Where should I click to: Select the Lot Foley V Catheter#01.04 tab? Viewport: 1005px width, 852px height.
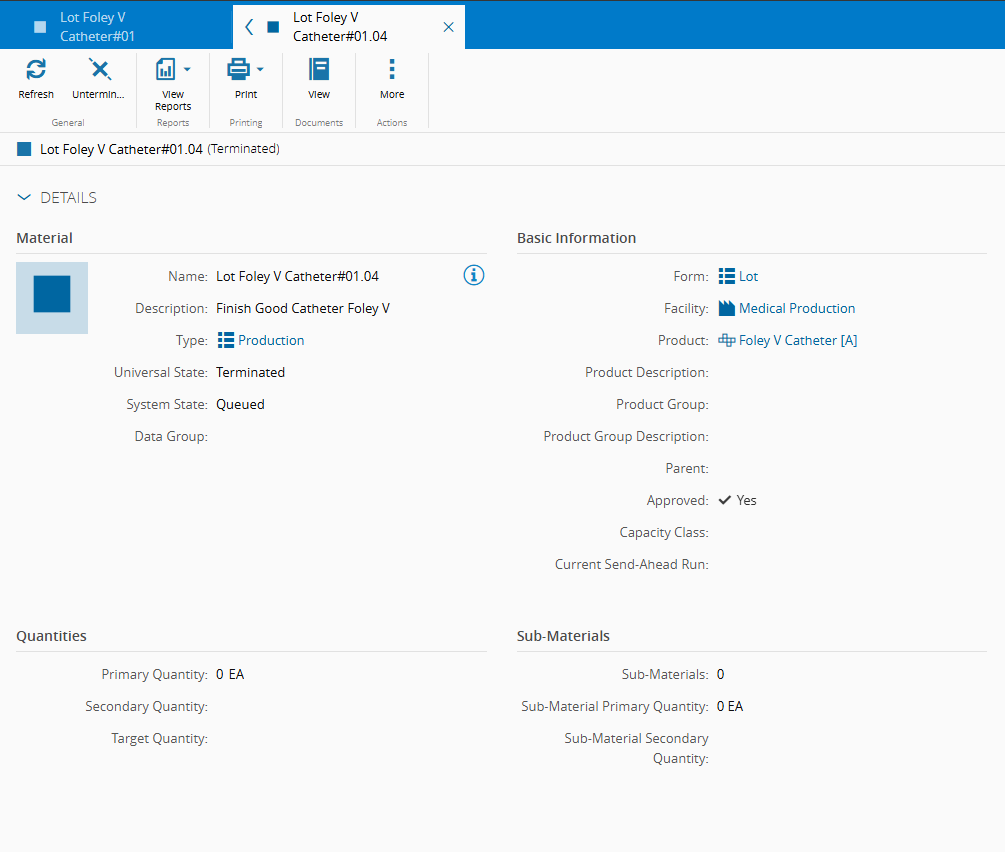tap(340, 27)
